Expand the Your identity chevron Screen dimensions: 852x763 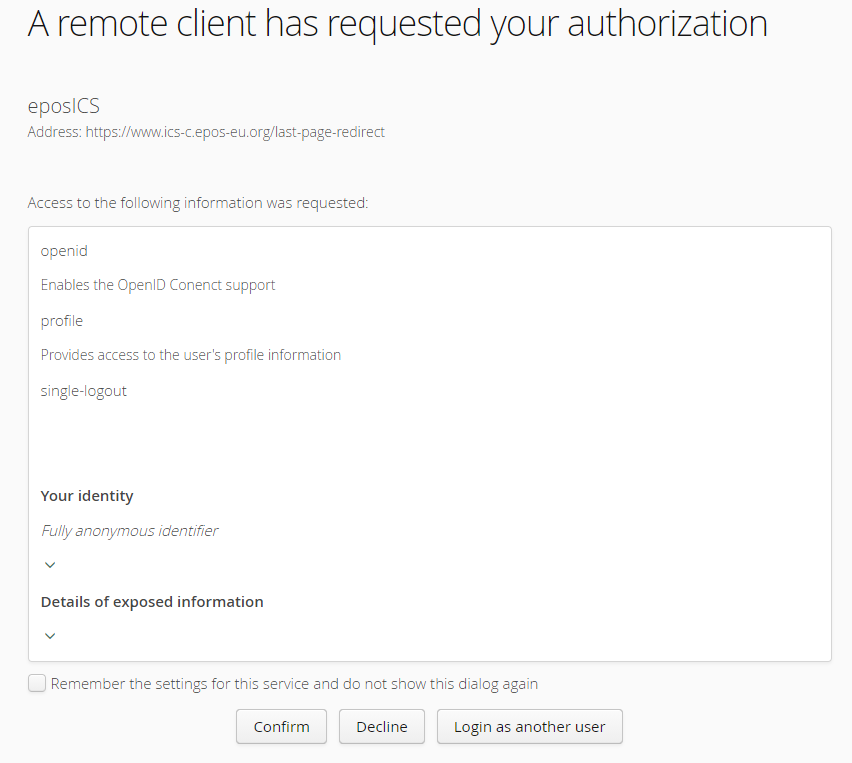tap(50, 565)
